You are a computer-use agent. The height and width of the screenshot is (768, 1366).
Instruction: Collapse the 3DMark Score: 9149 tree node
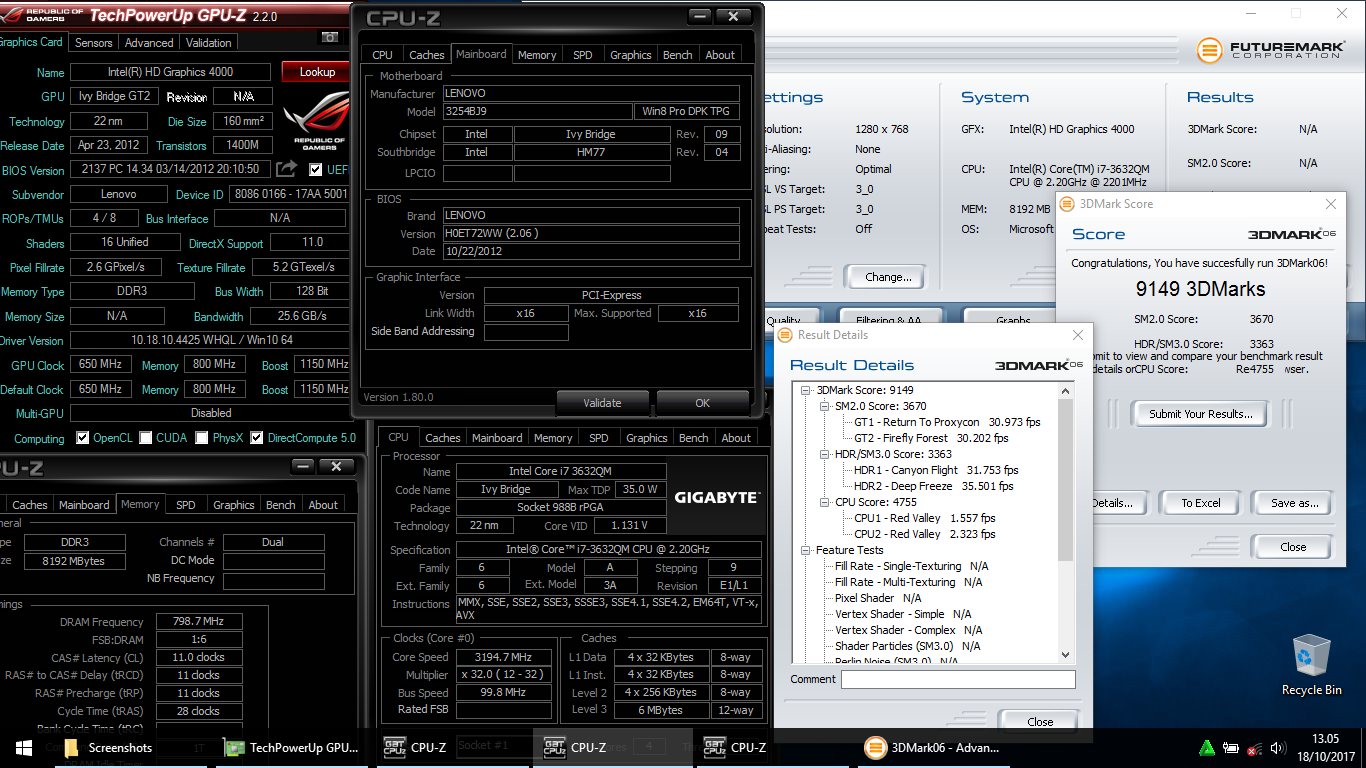pos(806,390)
